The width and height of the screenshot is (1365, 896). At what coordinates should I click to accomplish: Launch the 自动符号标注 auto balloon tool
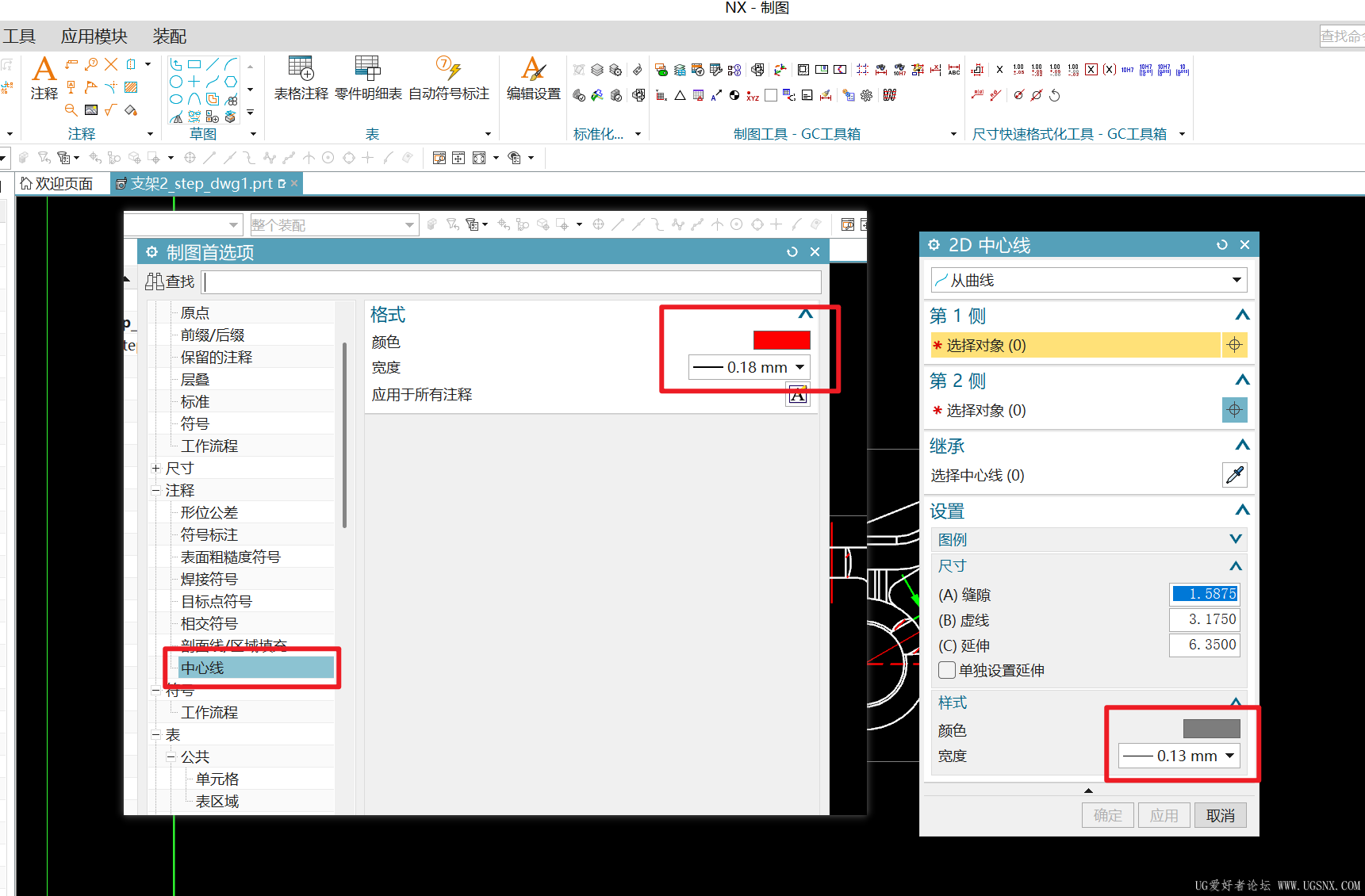coord(449,78)
